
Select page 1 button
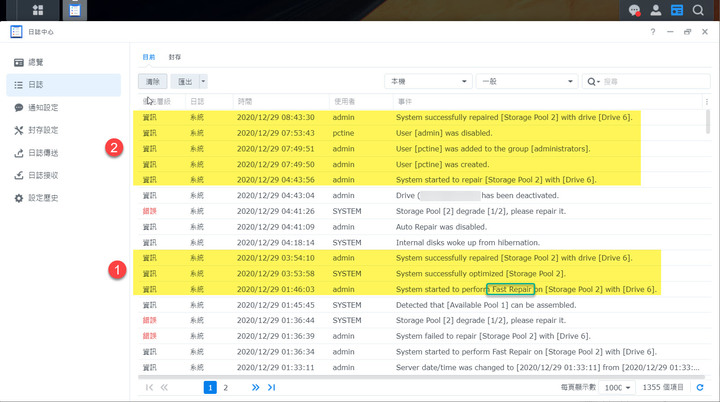tap(210, 387)
